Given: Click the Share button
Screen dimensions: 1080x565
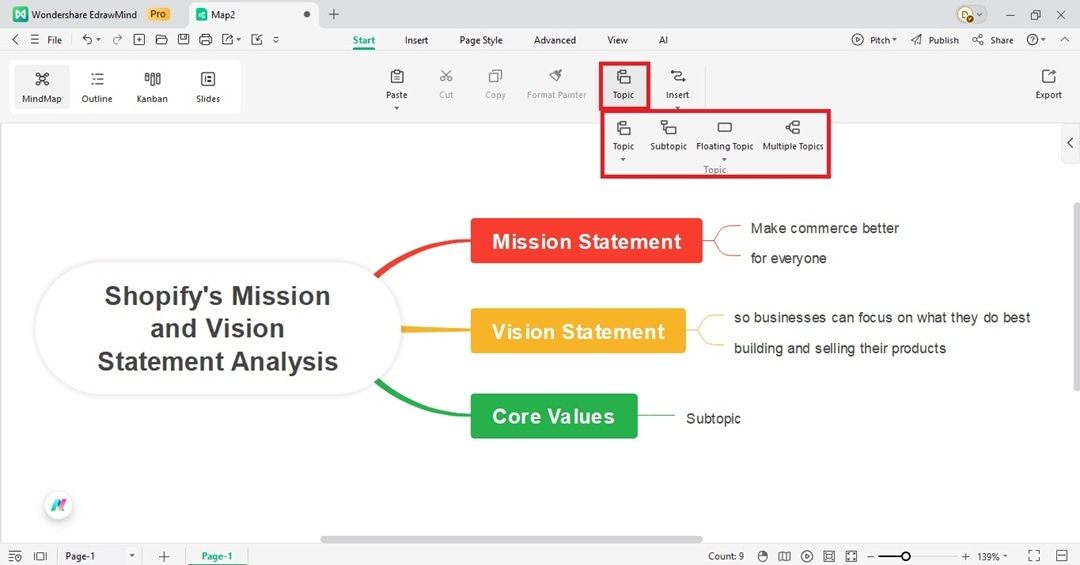Looking at the screenshot, I should [x=993, y=40].
